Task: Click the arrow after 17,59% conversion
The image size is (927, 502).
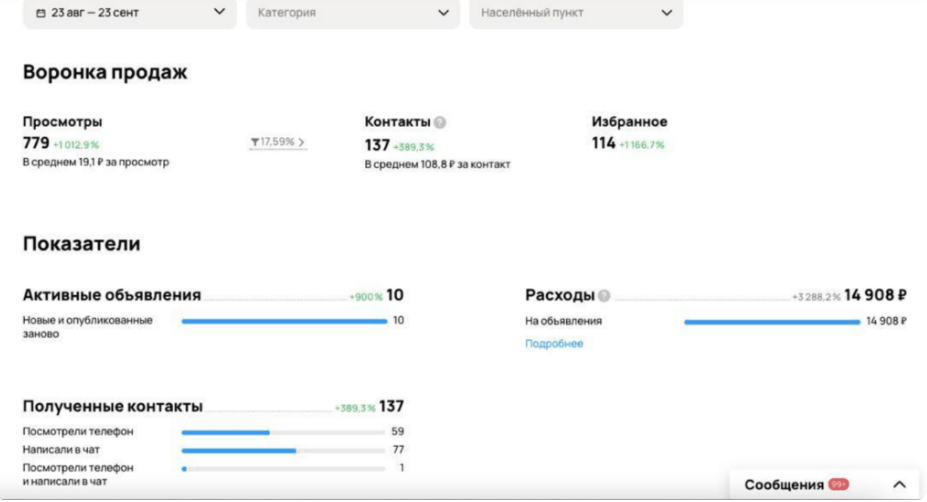Action: 302,142
